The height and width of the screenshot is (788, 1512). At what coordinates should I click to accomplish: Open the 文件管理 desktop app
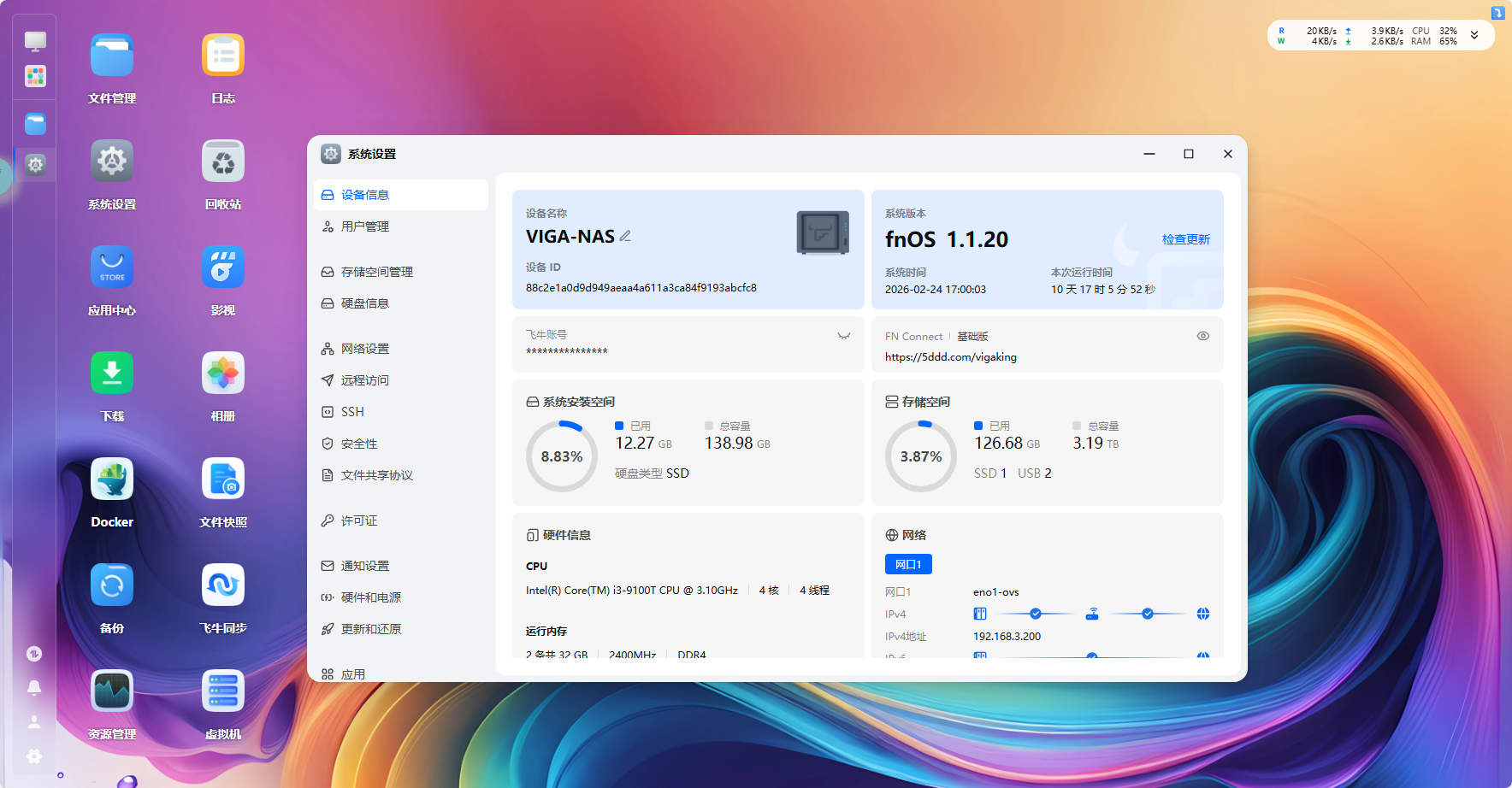click(x=112, y=56)
